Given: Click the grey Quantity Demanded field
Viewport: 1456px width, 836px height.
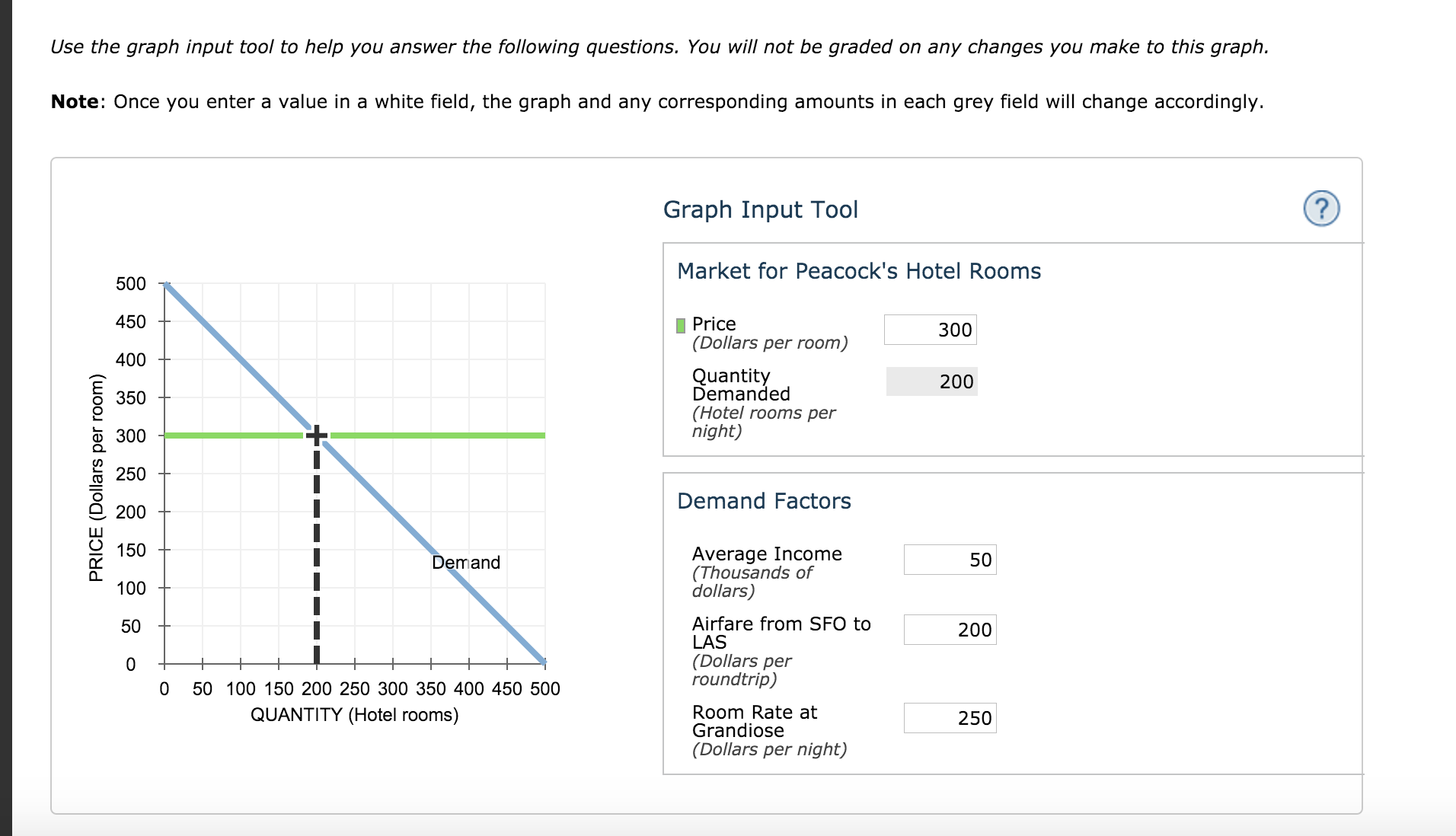Looking at the screenshot, I should click(x=931, y=381).
